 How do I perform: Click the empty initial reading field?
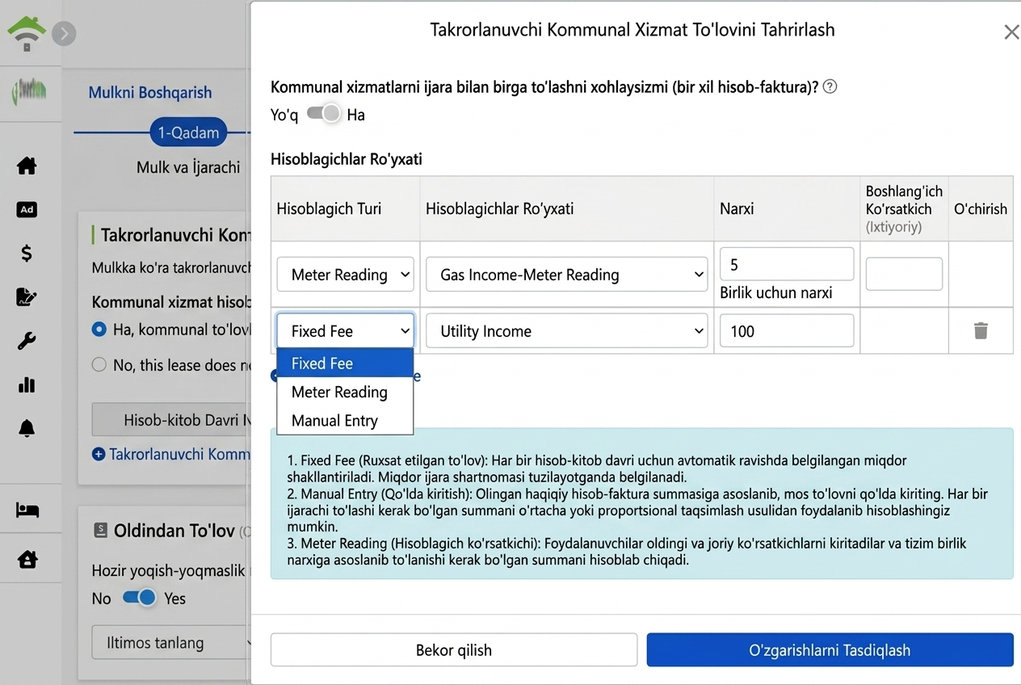pos(904,273)
